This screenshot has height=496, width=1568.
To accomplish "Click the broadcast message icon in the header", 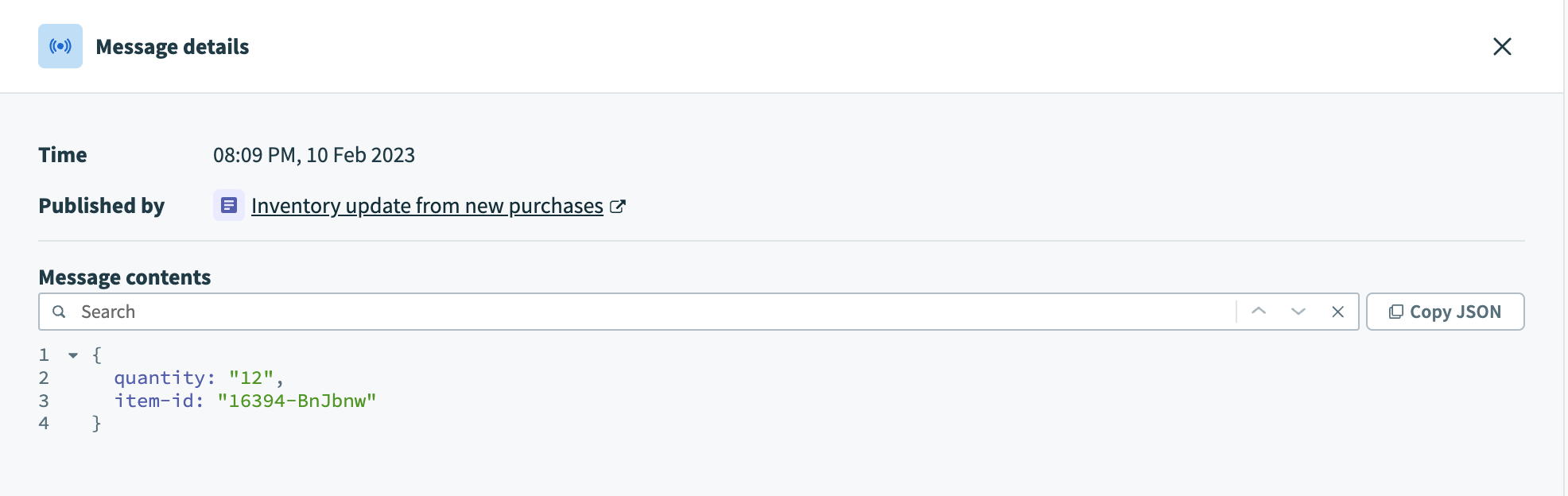I will [x=60, y=46].
